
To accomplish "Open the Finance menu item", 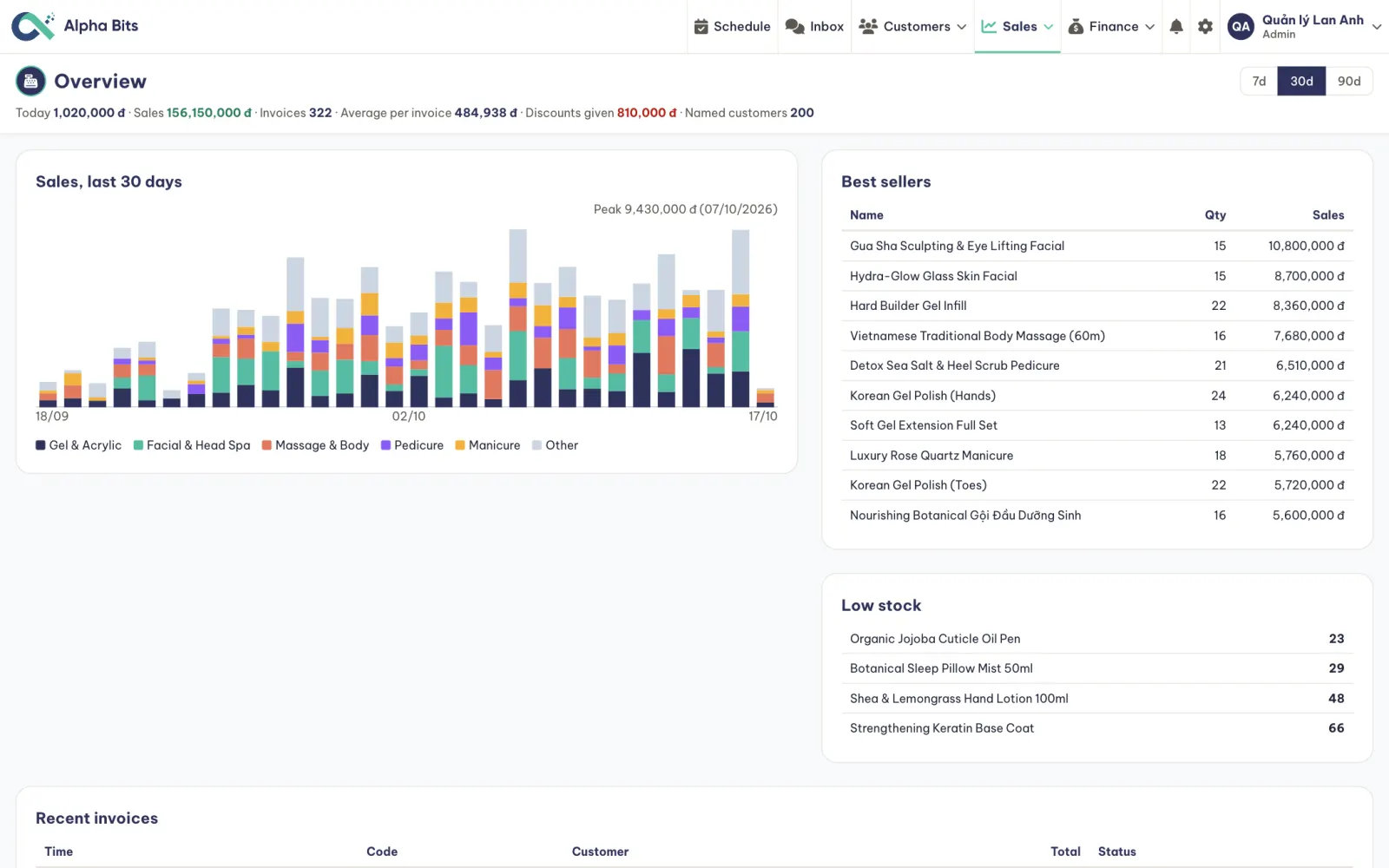I will click(1111, 27).
